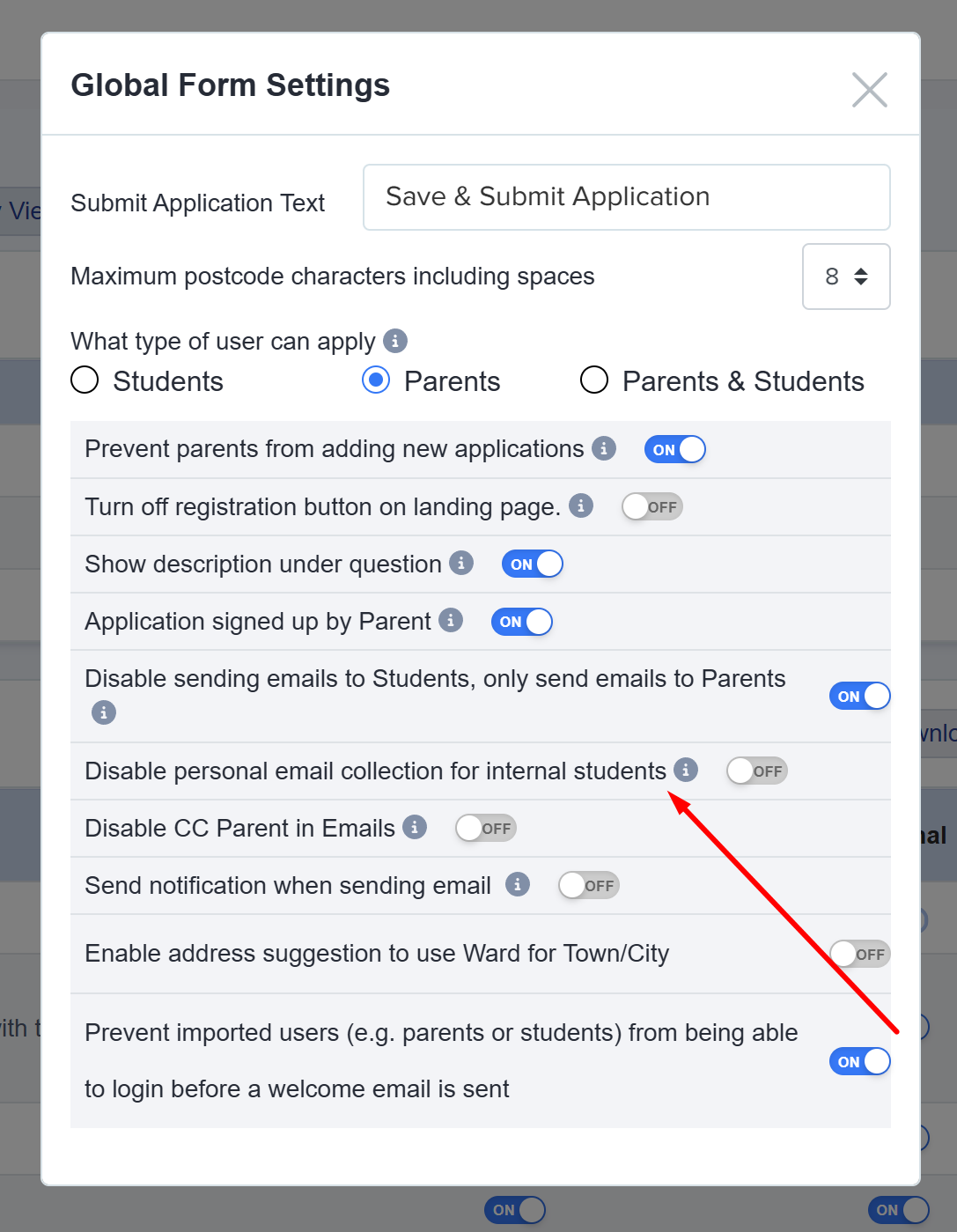Click info icon for "Send notification when sending email"
Screen dimensions: 957x1232
coord(518,884)
